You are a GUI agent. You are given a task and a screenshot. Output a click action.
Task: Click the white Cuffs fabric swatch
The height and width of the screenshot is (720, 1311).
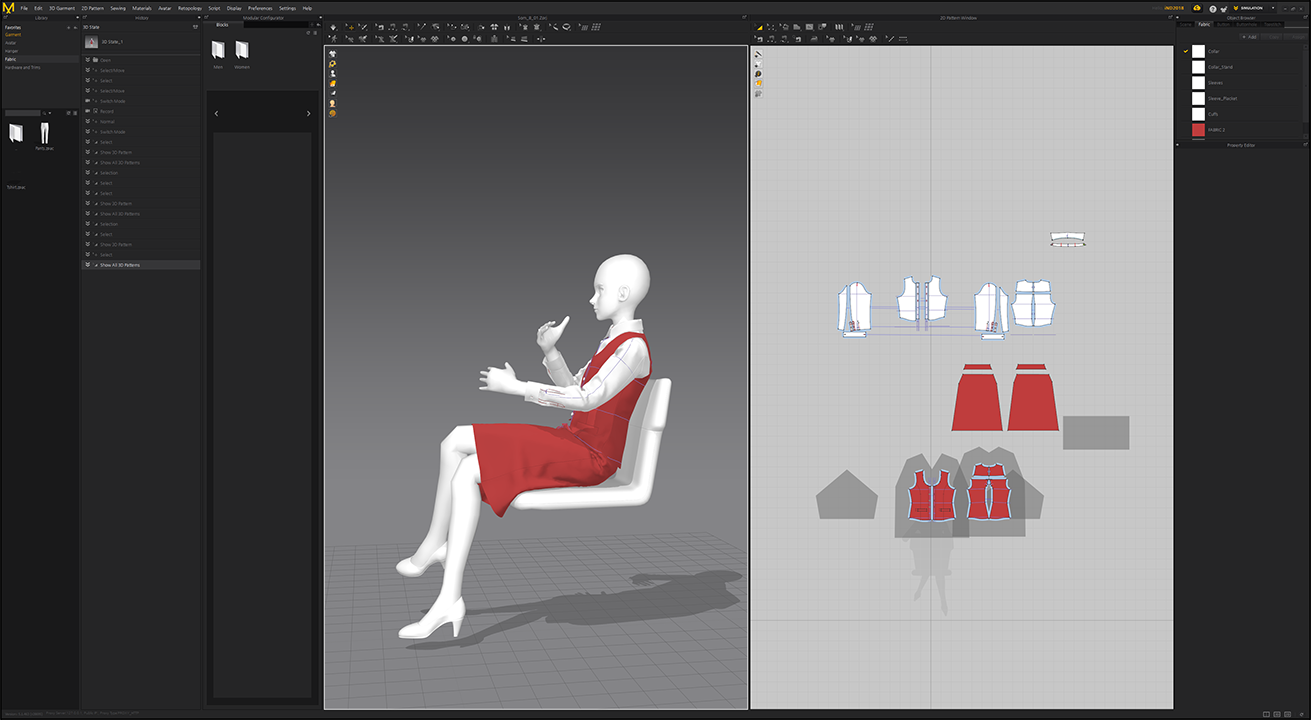point(1198,114)
